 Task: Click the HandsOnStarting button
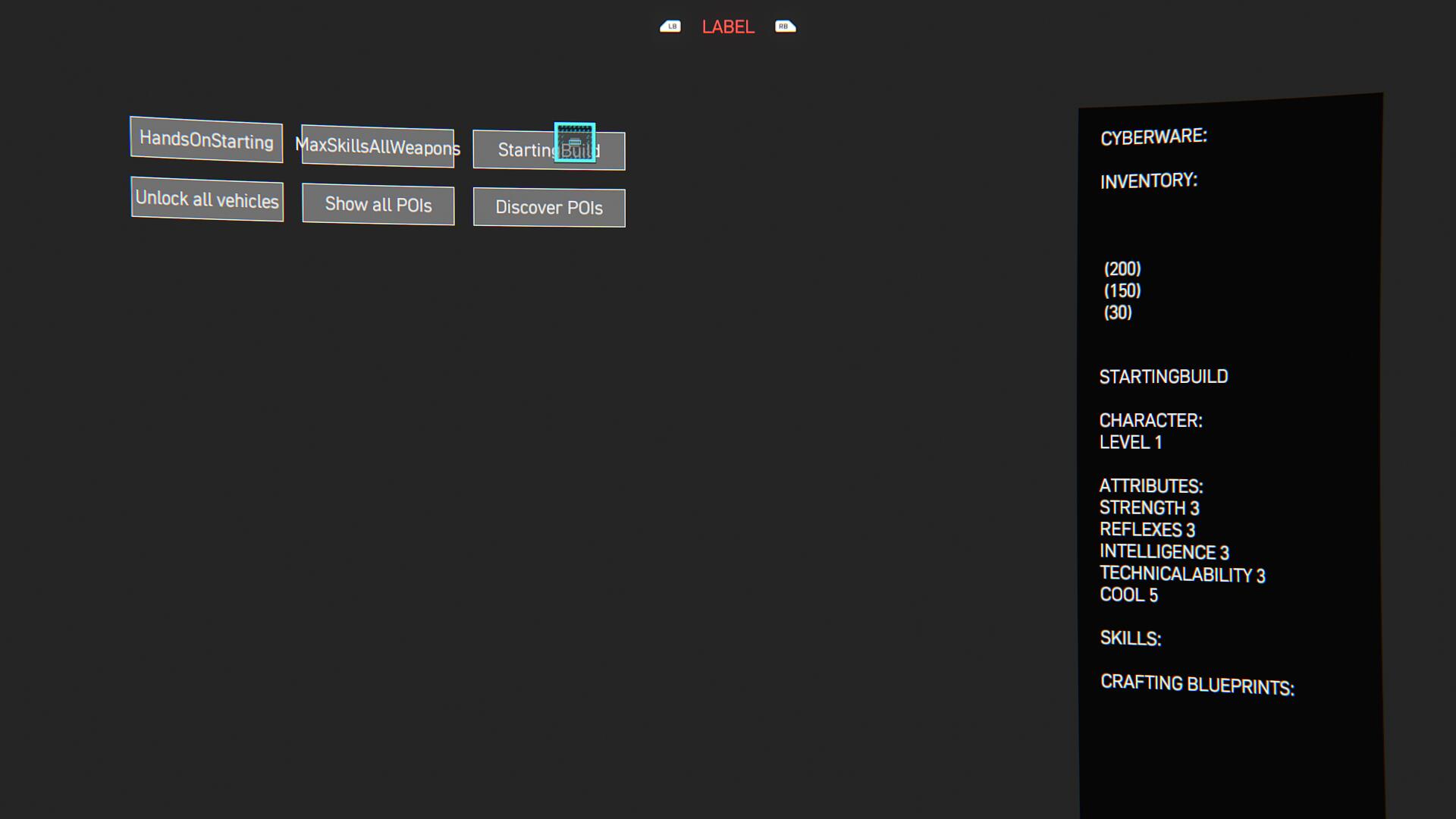(x=206, y=140)
